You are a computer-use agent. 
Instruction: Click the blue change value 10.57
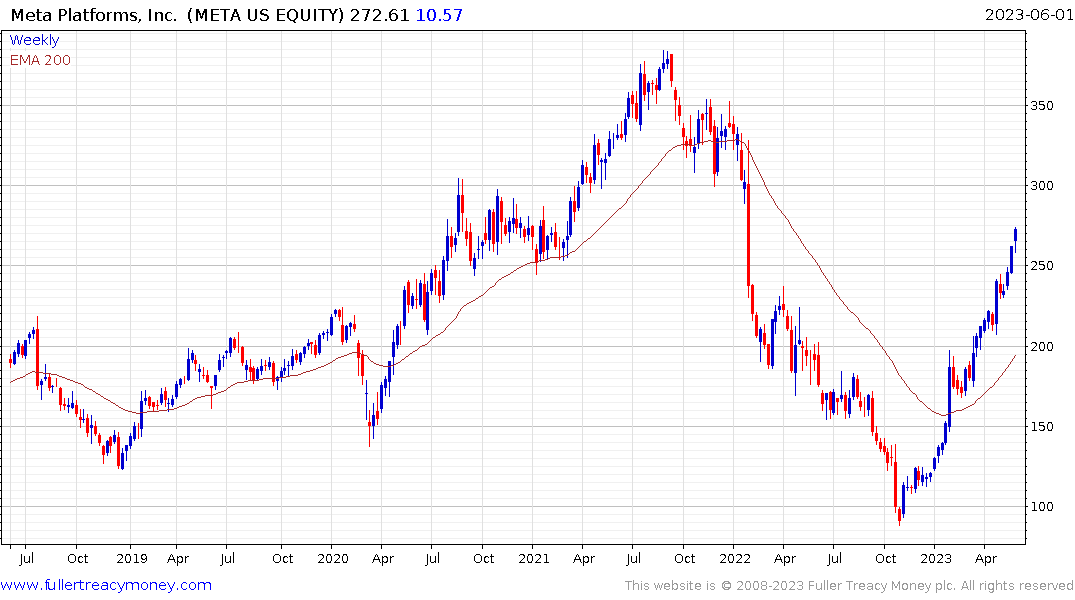coord(439,15)
